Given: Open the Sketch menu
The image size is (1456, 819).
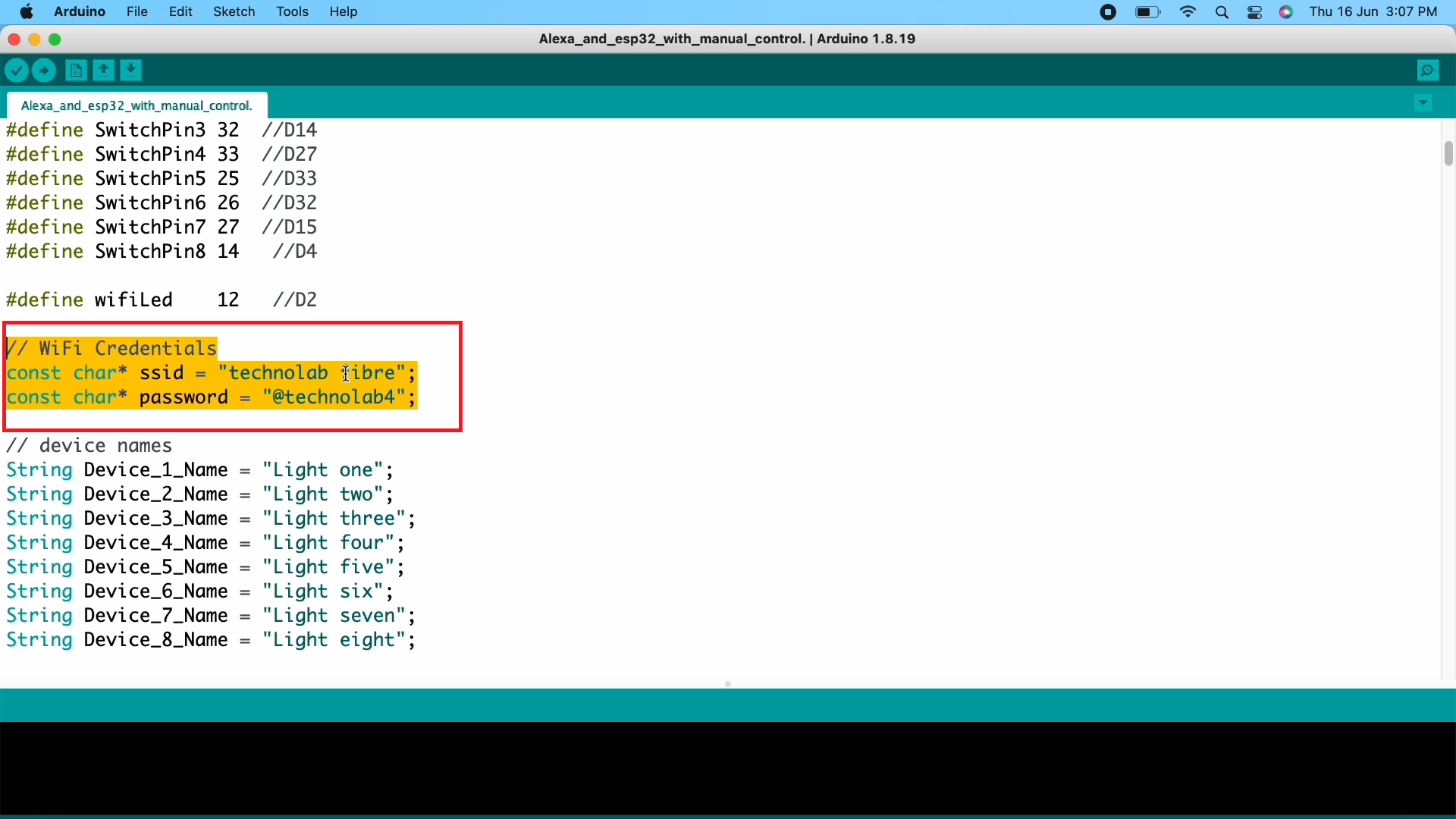Looking at the screenshot, I should [x=234, y=11].
